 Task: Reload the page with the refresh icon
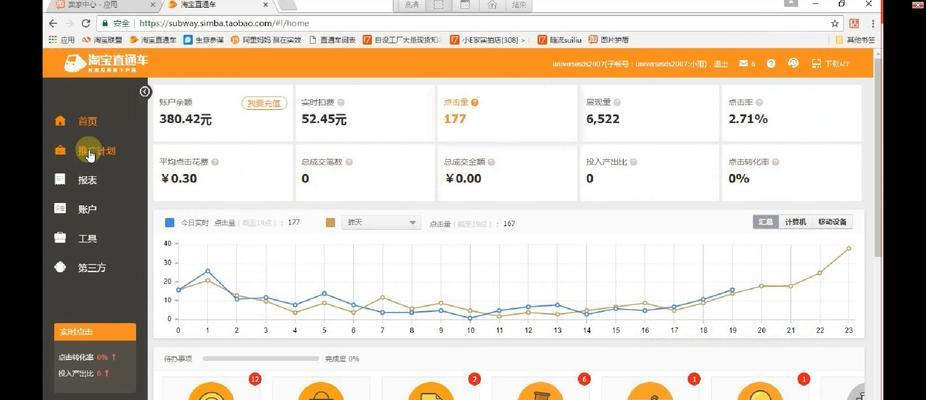click(86, 24)
